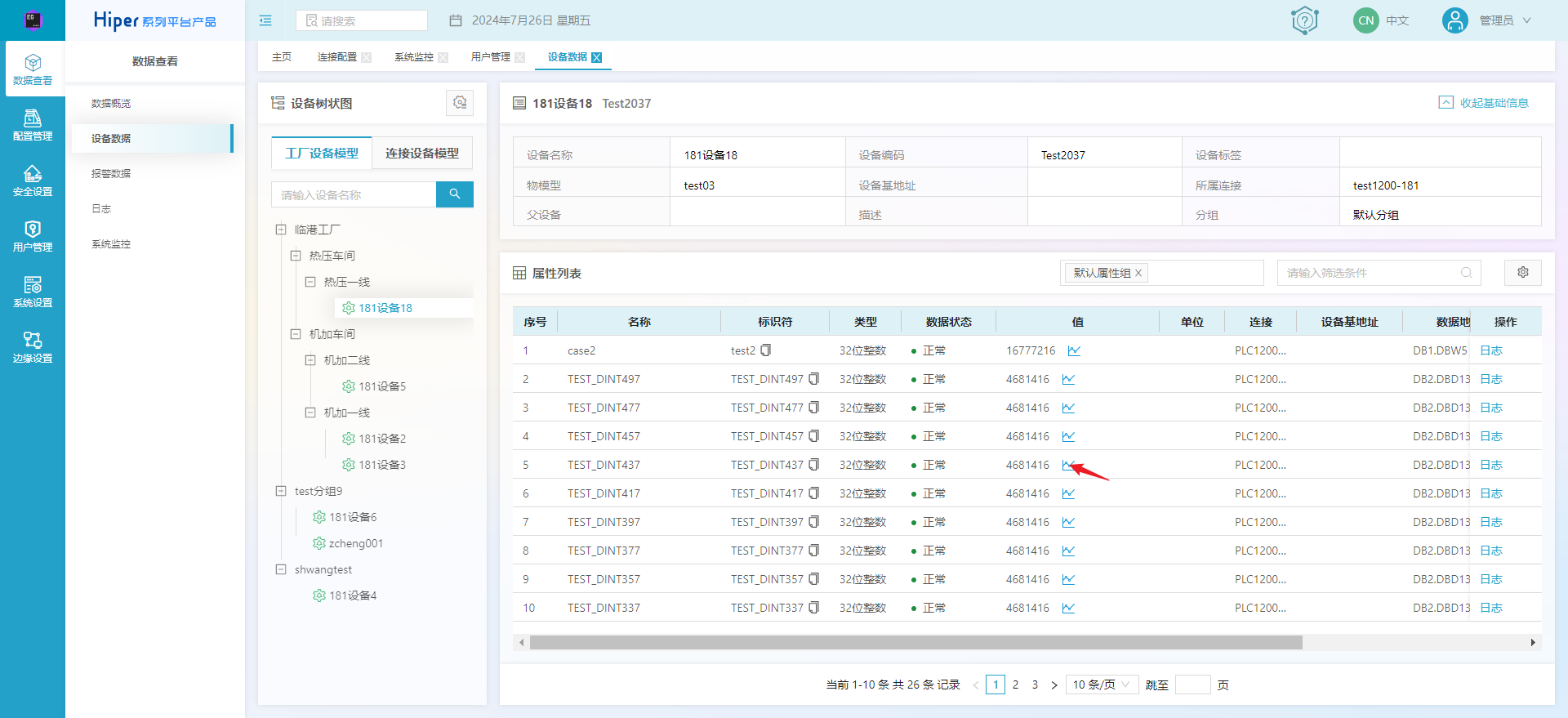1568x718 pixels.
Task: Click the device tree settings gear icon
Action: coord(460,103)
